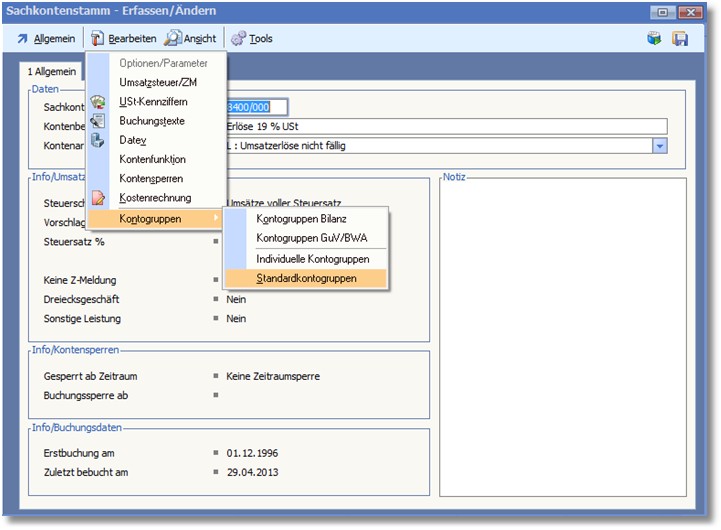This screenshot has width=721, height=530.
Task: Open Individuelle Kontogruppen entry
Action: 312,259
